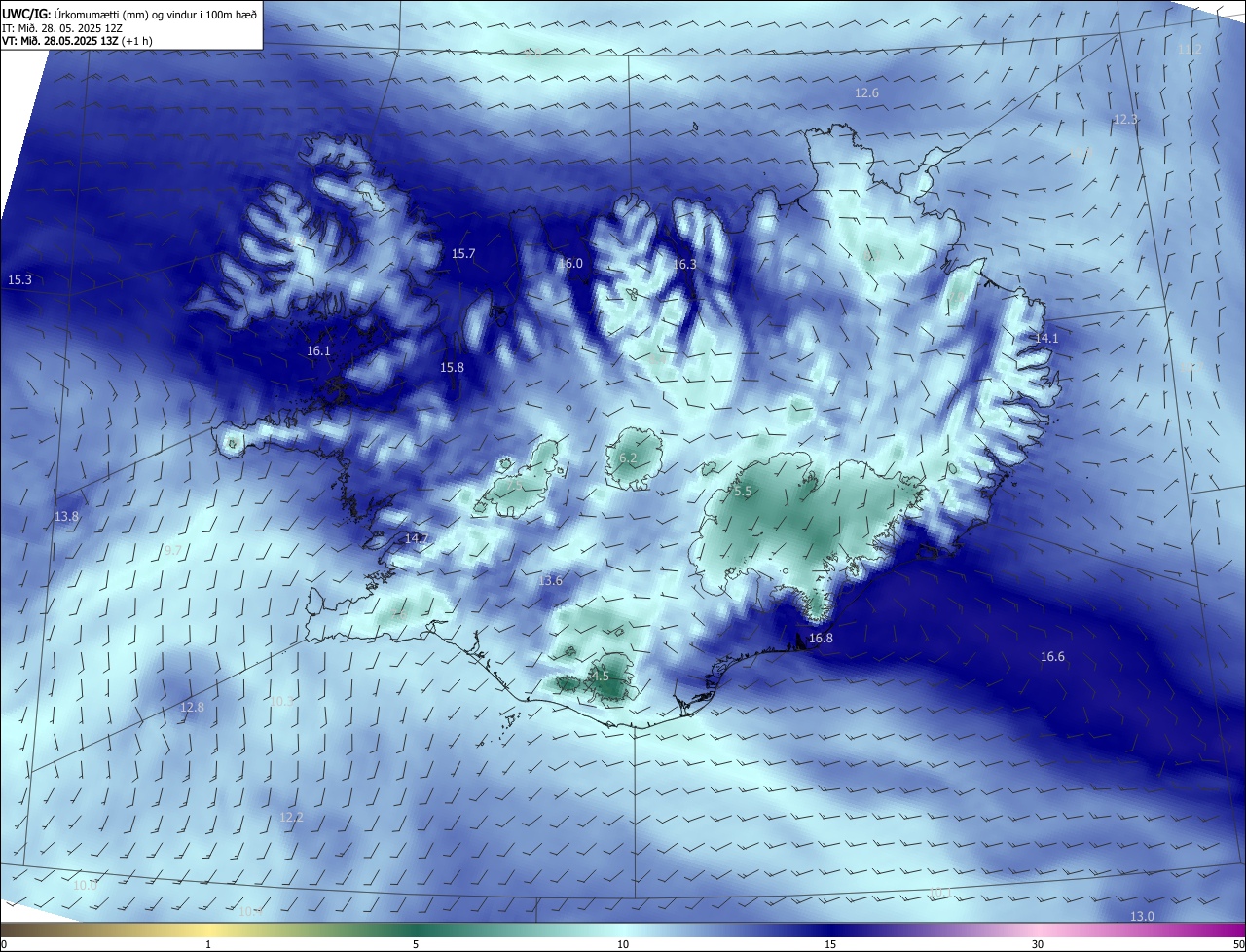Image resolution: width=1246 pixels, height=952 pixels.
Task: Click the 5.5 value on the large glacier
Action: pos(743,493)
